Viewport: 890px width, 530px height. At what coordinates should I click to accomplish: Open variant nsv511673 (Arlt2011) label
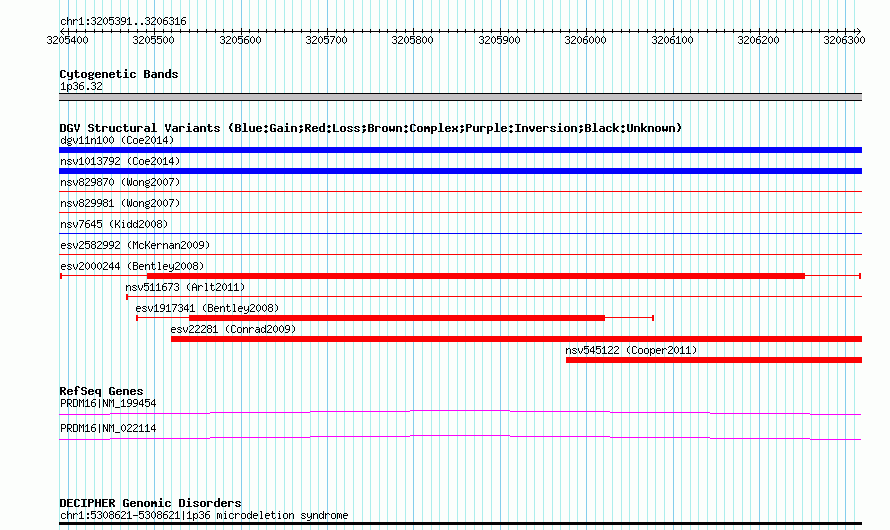click(185, 287)
